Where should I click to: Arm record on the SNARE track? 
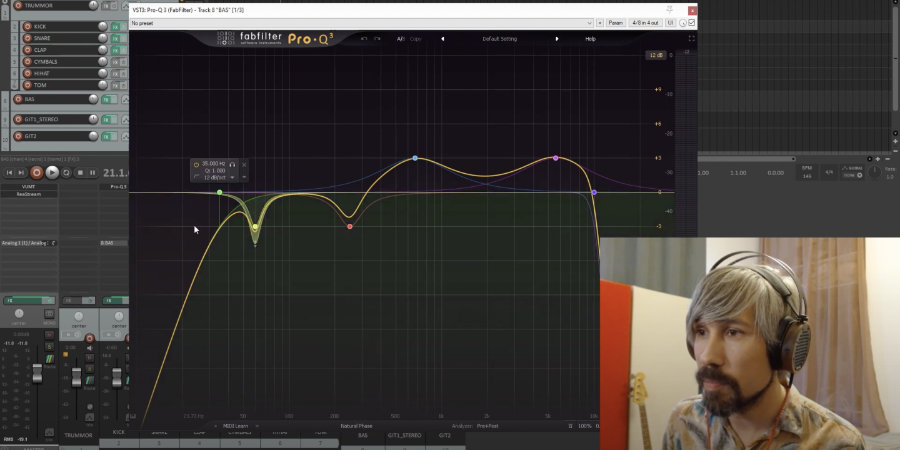(27, 38)
